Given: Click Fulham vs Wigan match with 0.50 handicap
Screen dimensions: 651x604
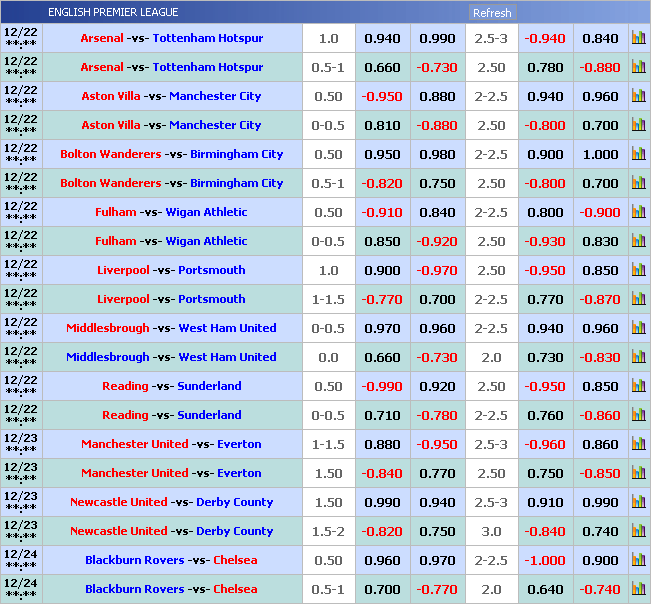Looking at the screenshot, I should tap(171, 213).
